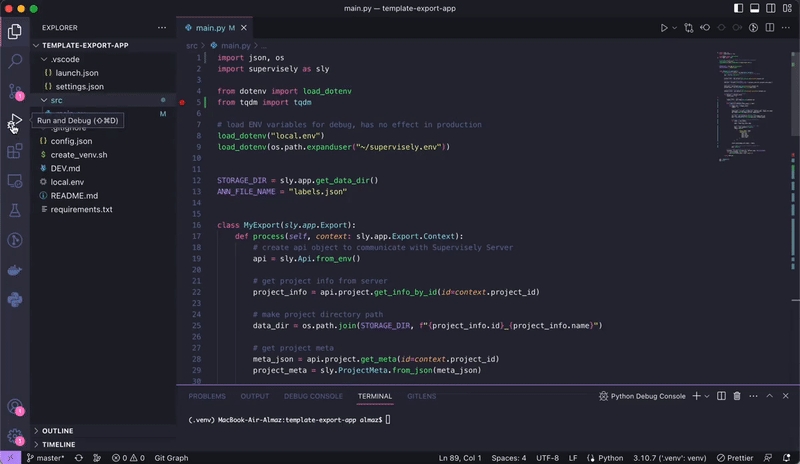
Task: Close the main.py editor tab
Action: pos(244,28)
